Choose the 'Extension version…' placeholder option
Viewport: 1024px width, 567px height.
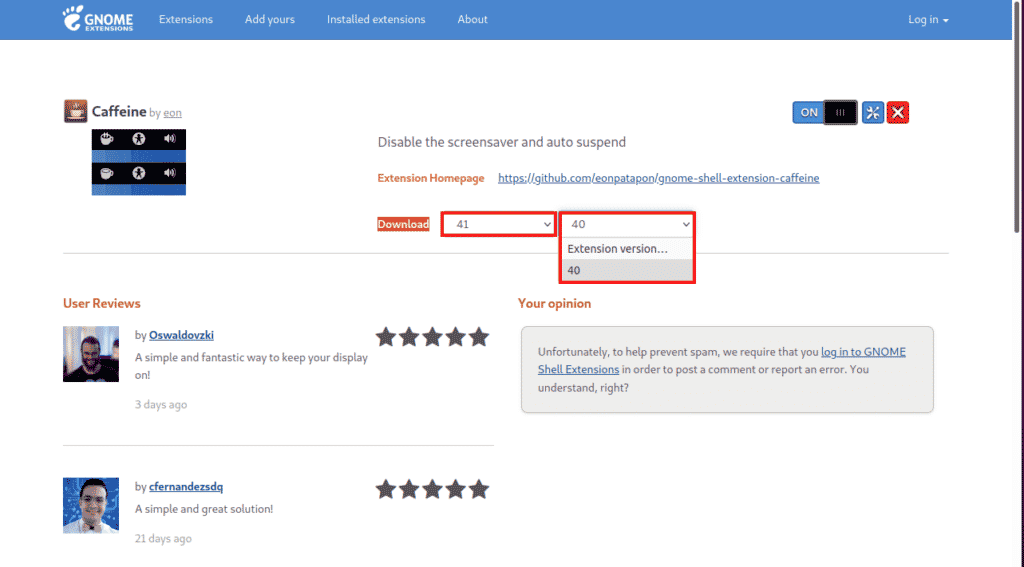tap(626, 248)
